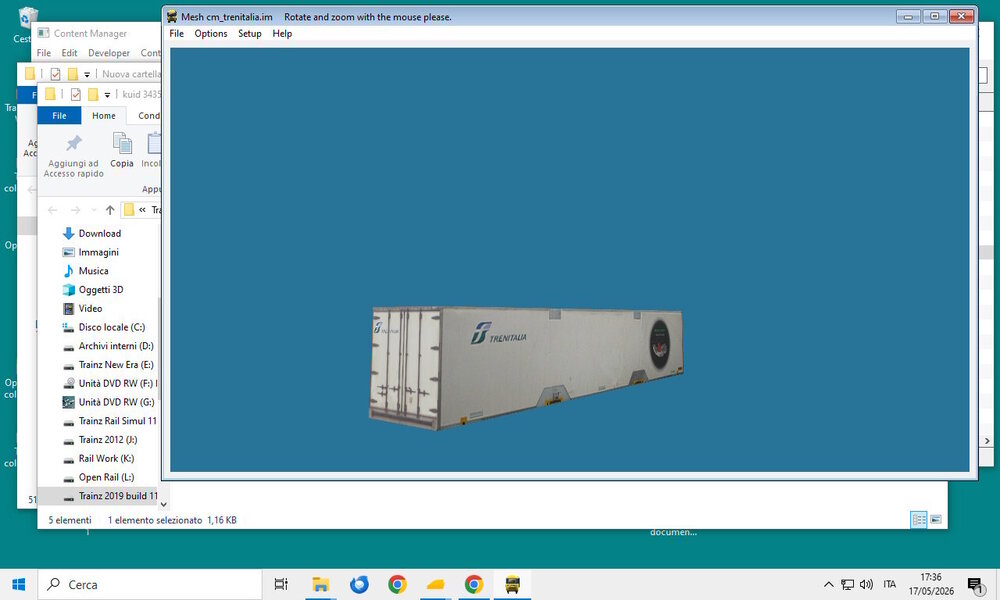The height and width of the screenshot is (600, 1000).
Task: Select Download in the Explorer navigation pane
Action: click(100, 233)
